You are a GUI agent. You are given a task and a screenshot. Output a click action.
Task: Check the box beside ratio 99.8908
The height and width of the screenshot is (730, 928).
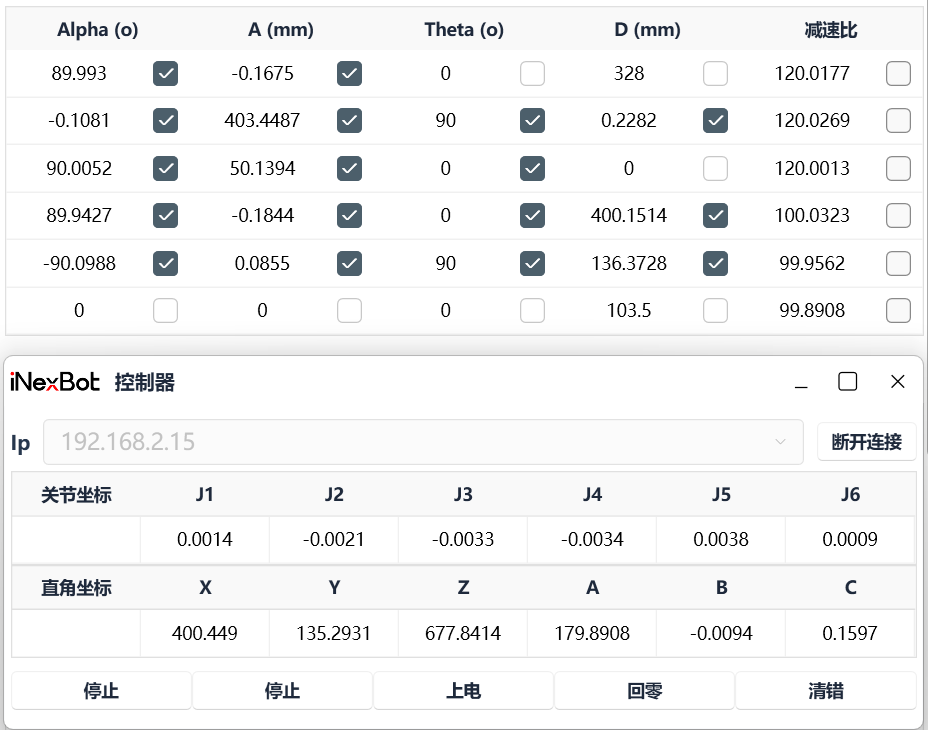click(898, 310)
